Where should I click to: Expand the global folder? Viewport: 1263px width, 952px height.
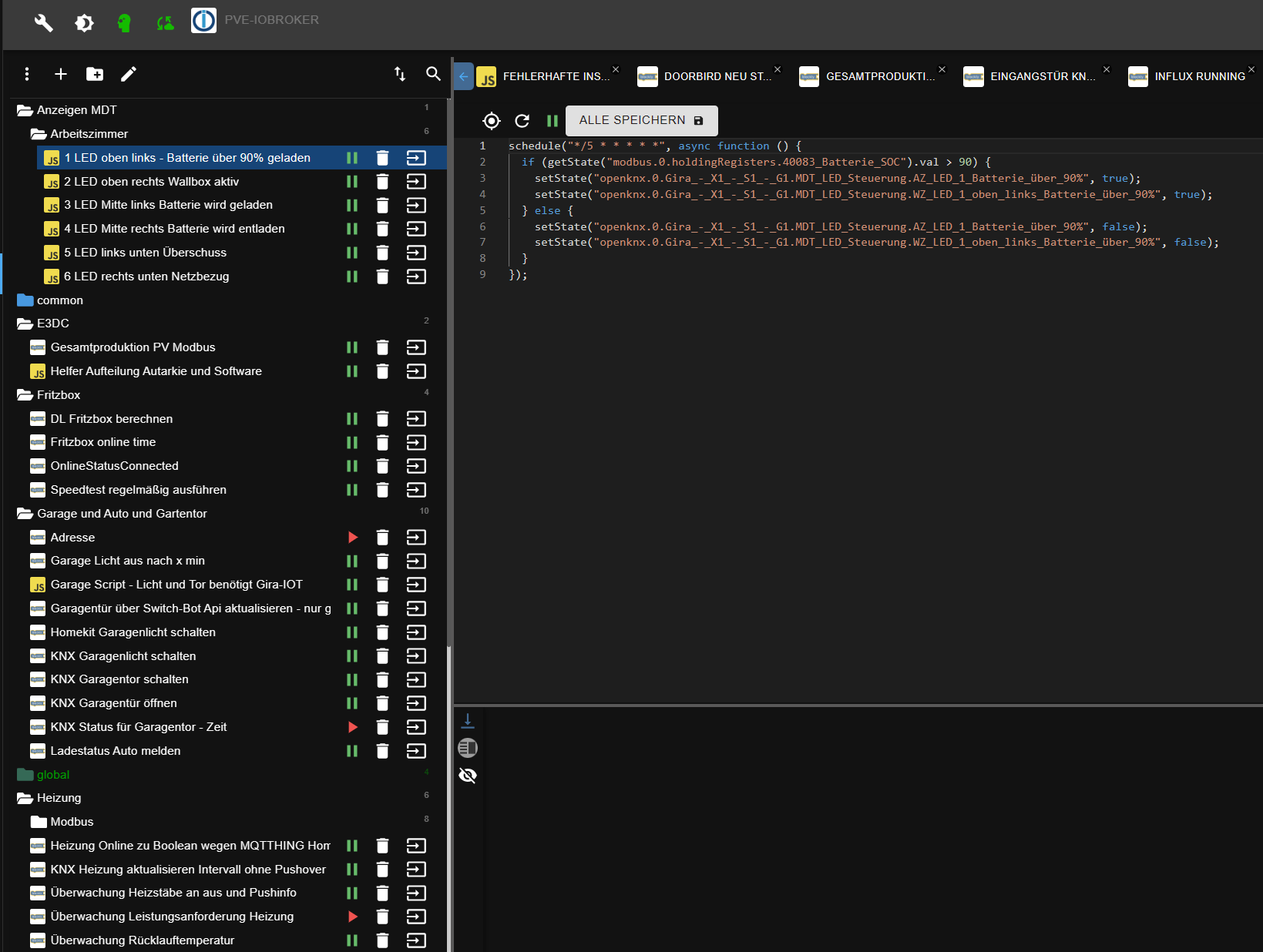(x=25, y=775)
